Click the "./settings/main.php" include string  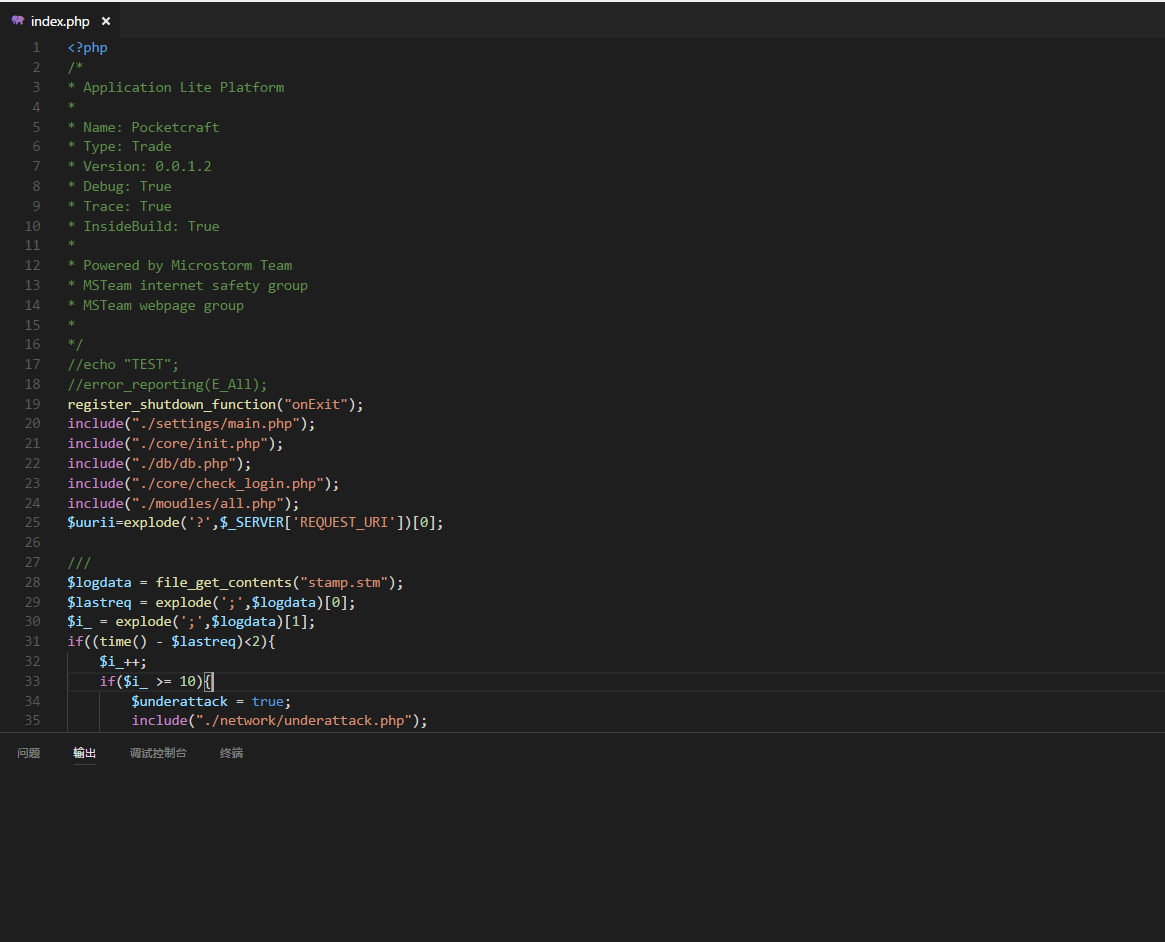click(215, 424)
